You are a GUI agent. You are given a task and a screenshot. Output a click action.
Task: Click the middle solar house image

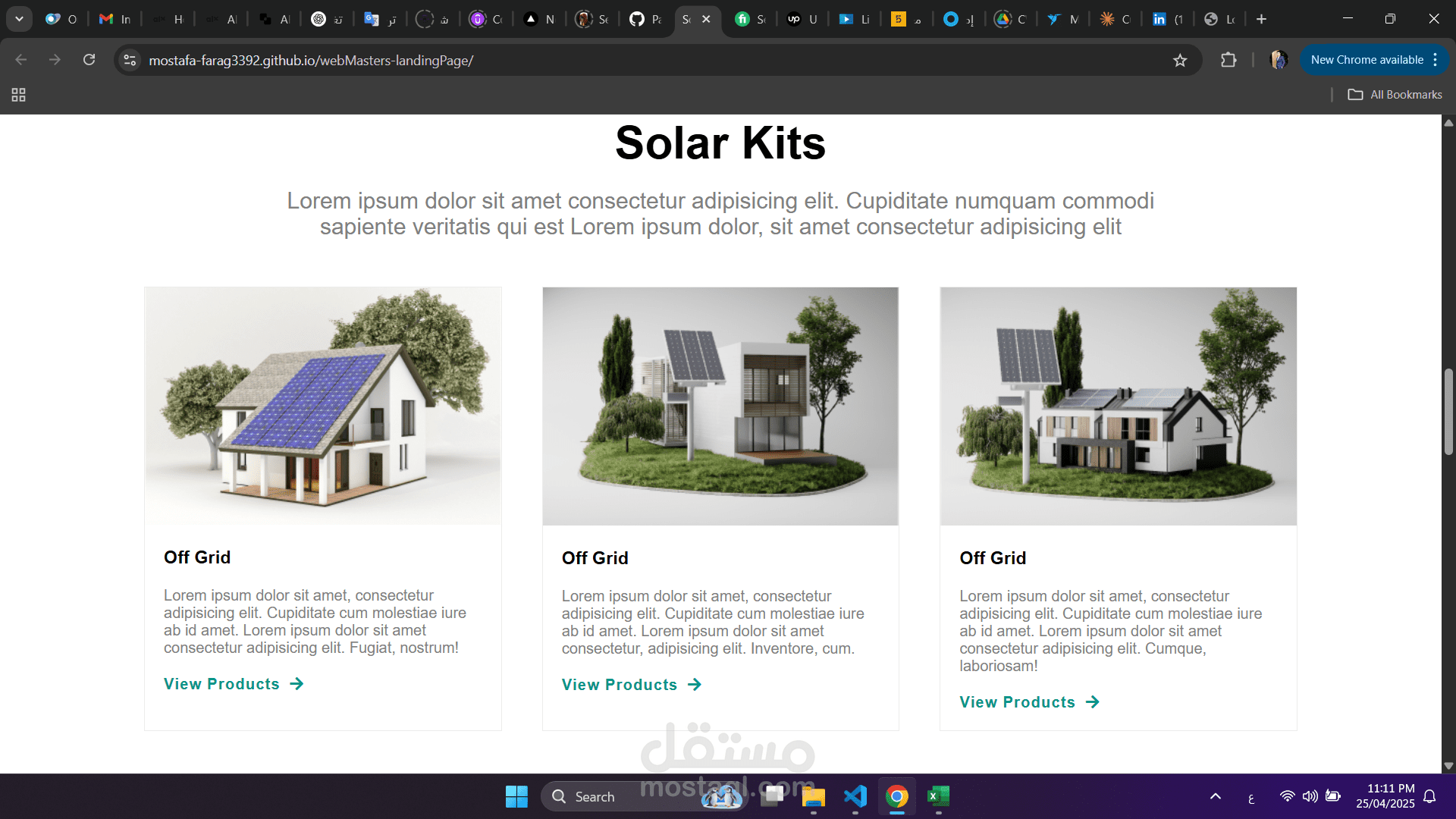pyautogui.click(x=720, y=406)
